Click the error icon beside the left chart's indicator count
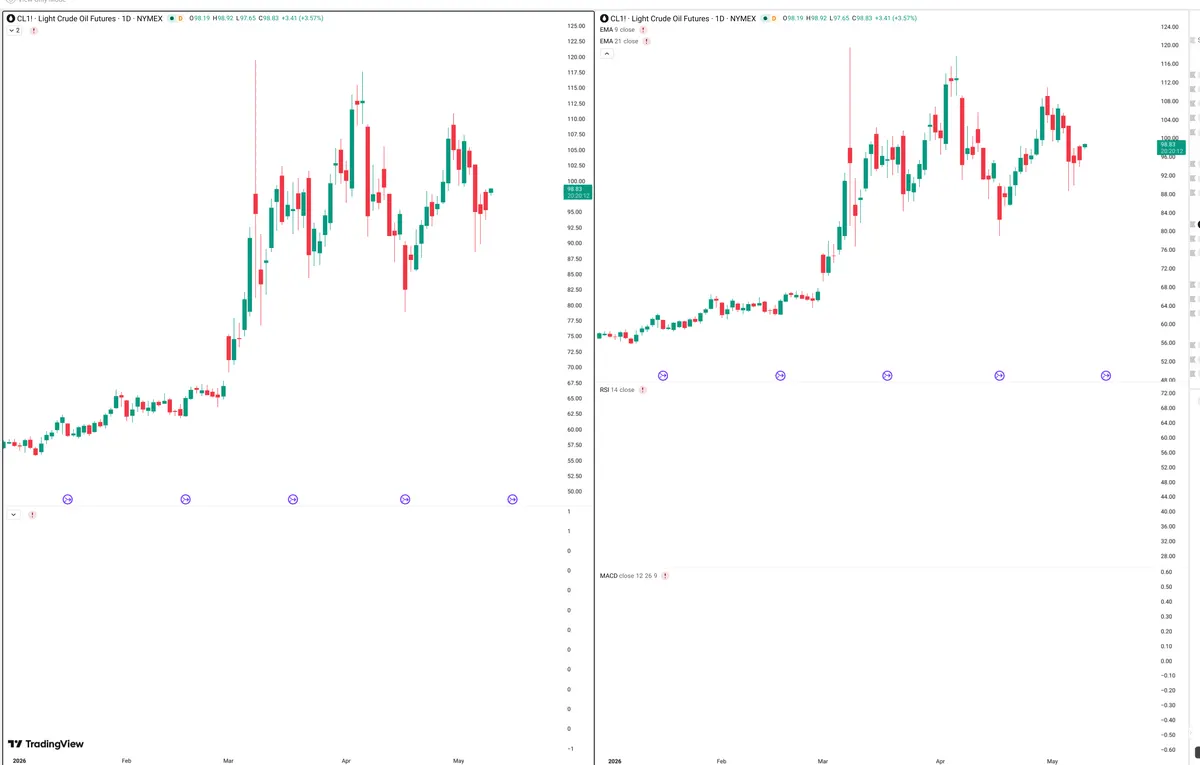 [x=34, y=31]
